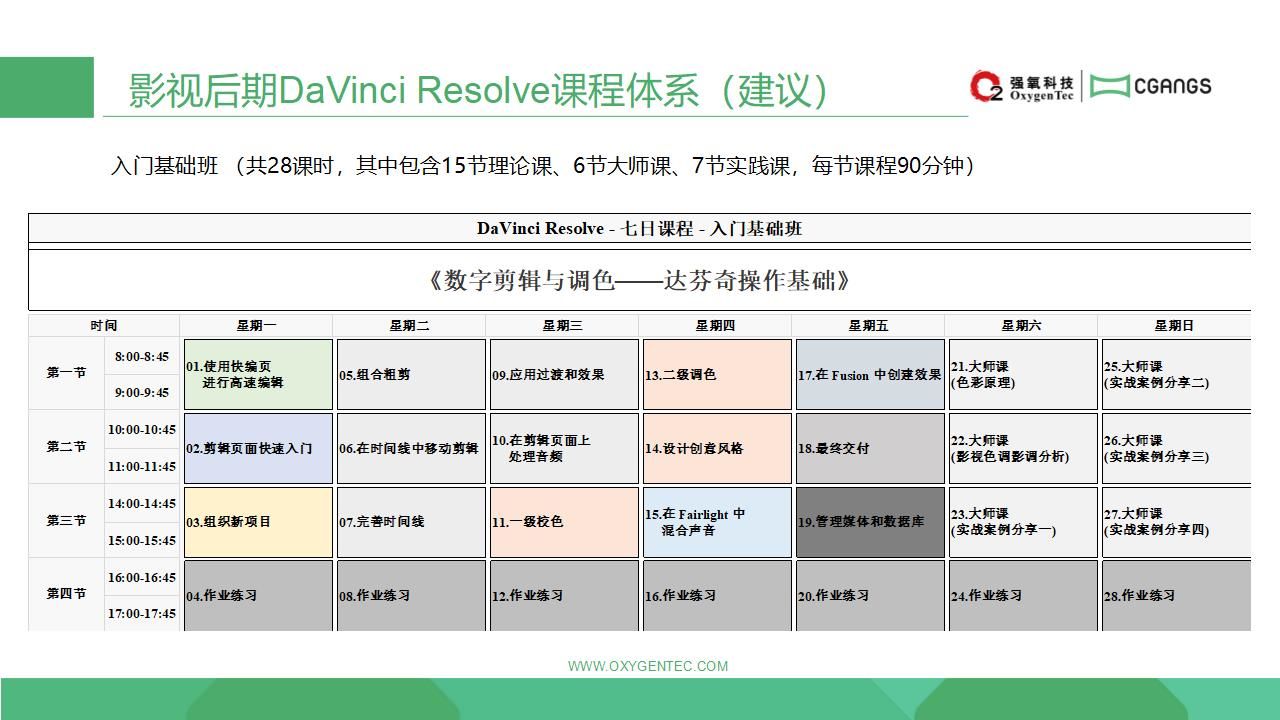Click the 01.使用快编页进行高速编辑 cell
The image size is (1280, 720).
tap(258, 374)
